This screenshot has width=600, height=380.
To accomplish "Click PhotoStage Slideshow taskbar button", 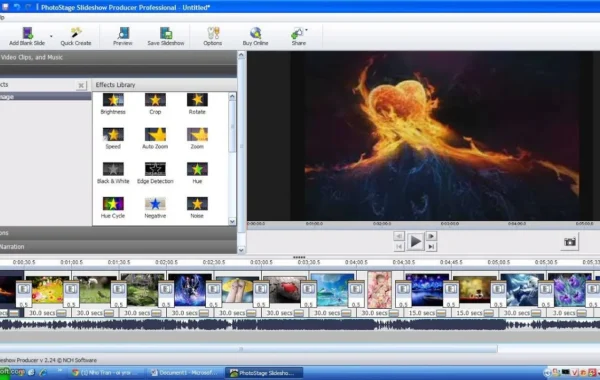I will [x=264, y=373].
